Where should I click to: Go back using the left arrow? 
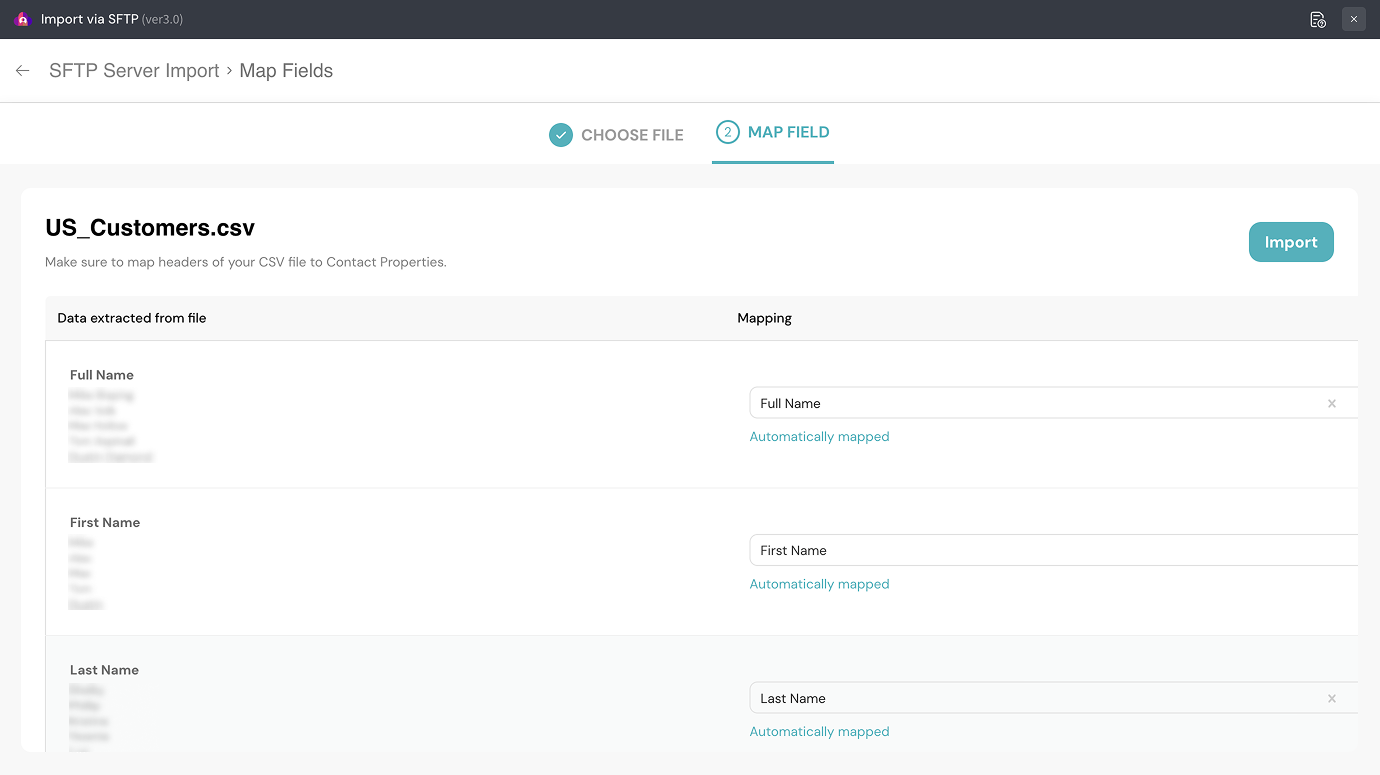[x=23, y=71]
